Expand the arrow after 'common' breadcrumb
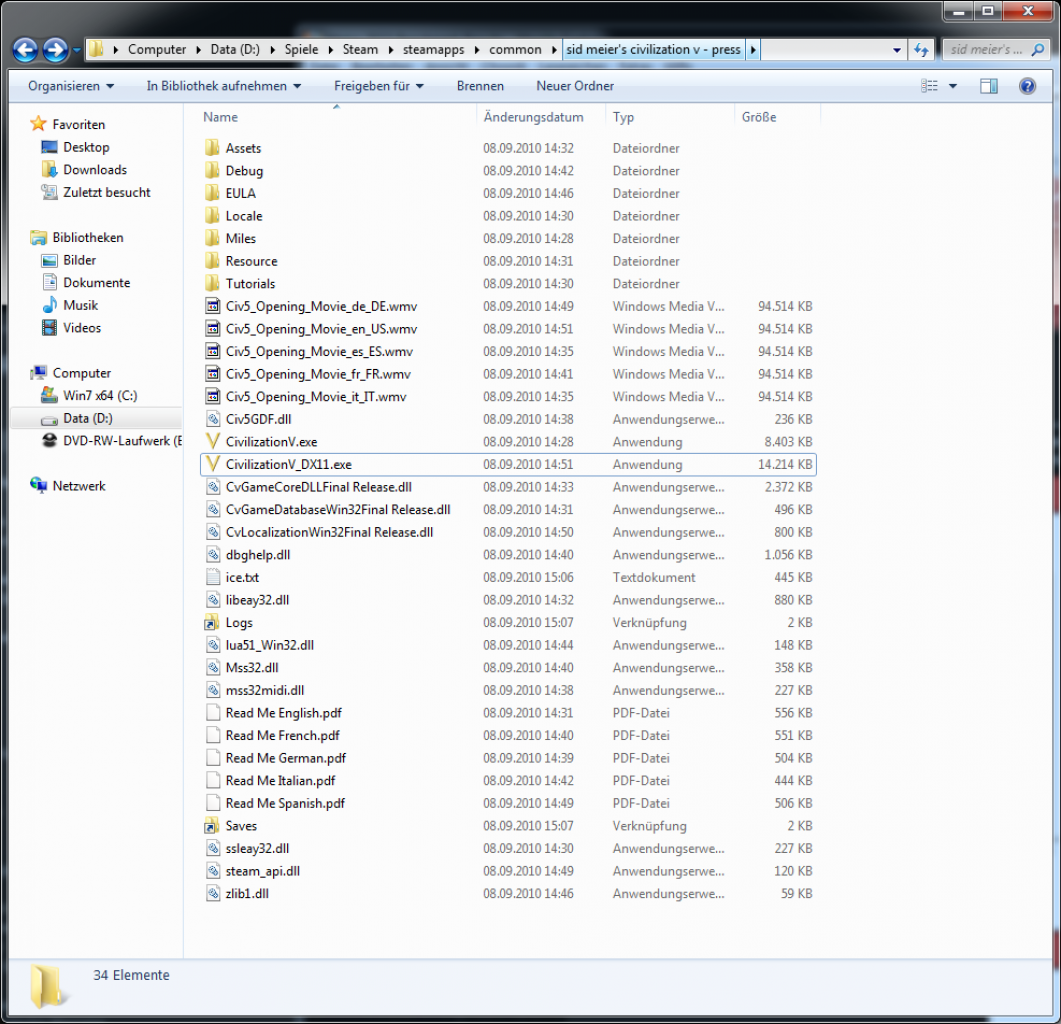This screenshot has height=1024, width=1061. [554, 49]
